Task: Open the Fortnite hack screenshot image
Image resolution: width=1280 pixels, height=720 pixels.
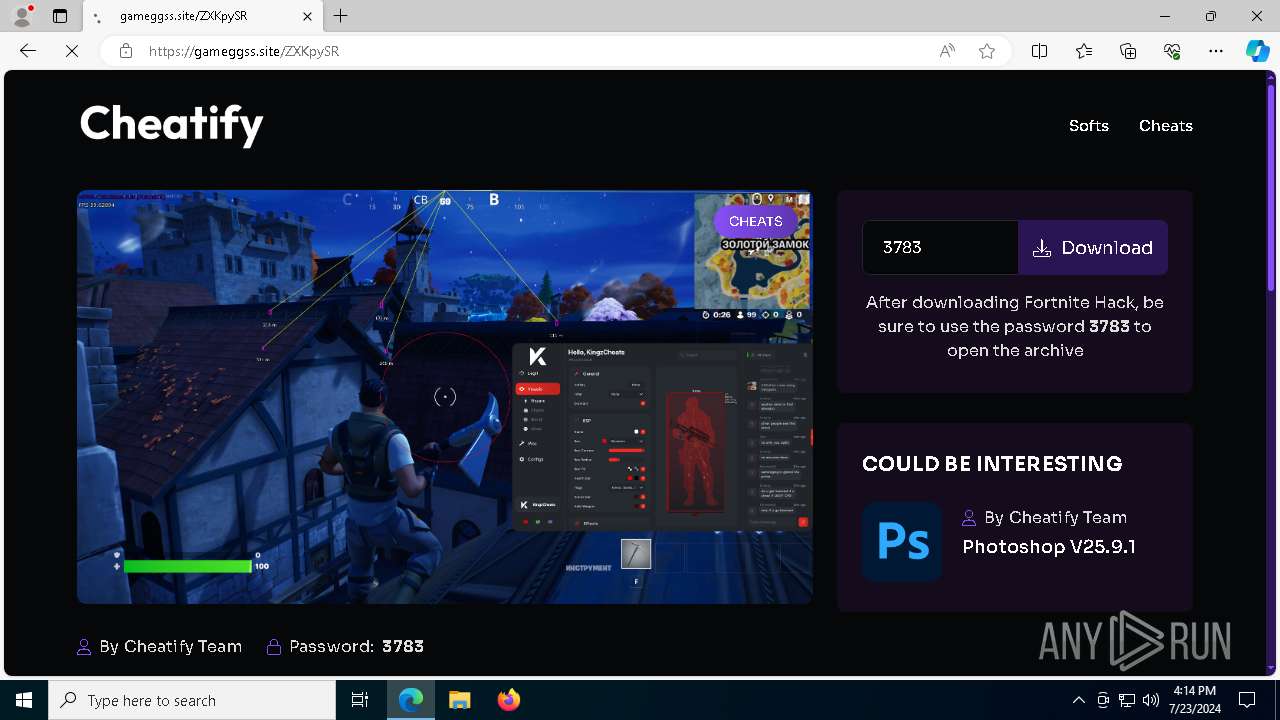Action: coord(445,397)
